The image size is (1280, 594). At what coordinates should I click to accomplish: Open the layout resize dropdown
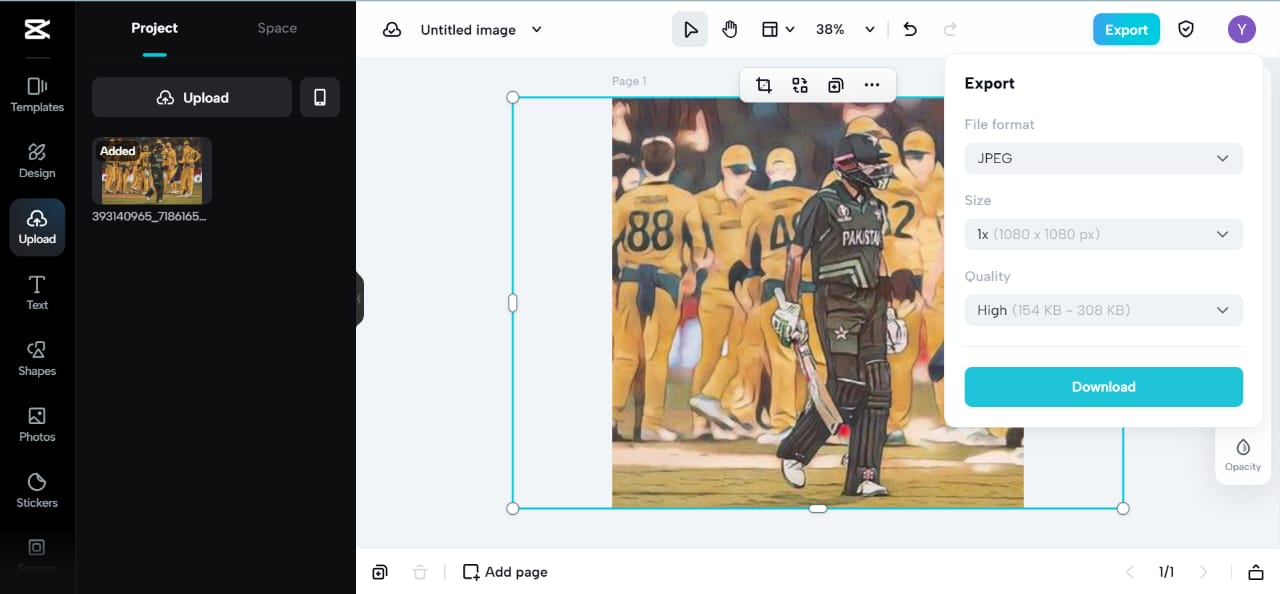point(778,30)
